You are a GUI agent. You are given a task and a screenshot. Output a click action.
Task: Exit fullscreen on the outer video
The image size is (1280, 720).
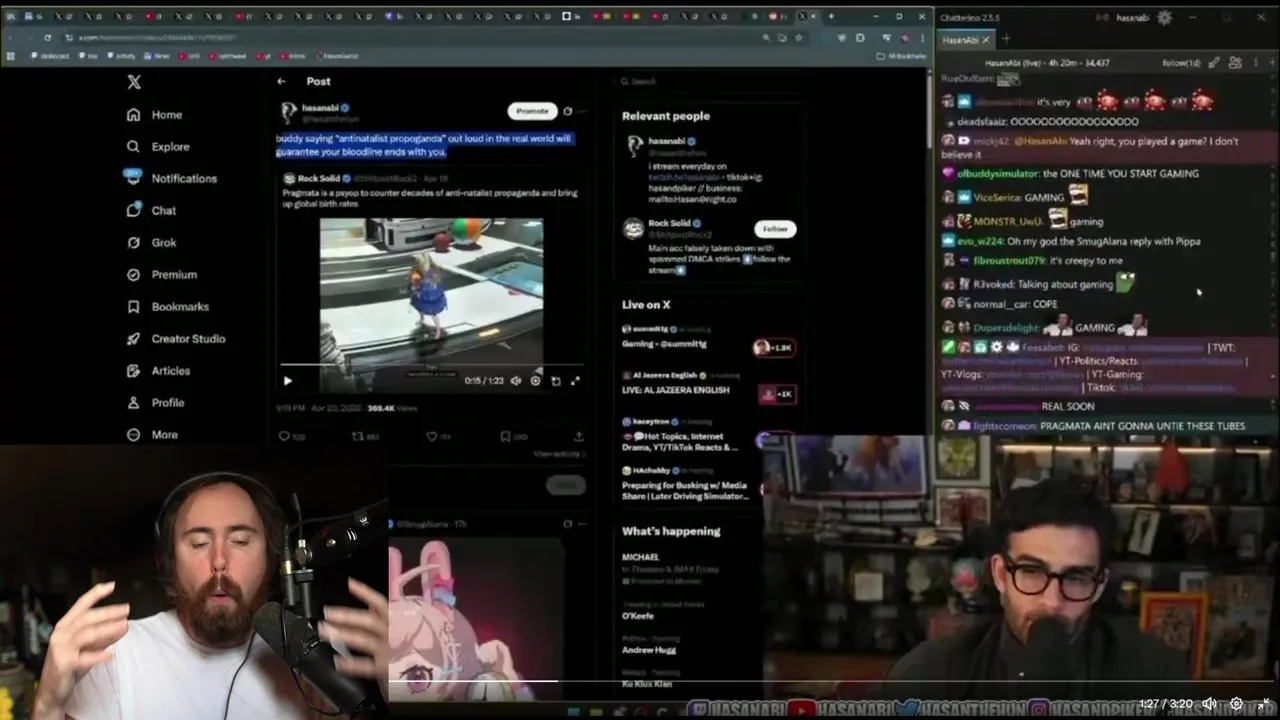[x=1262, y=704]
